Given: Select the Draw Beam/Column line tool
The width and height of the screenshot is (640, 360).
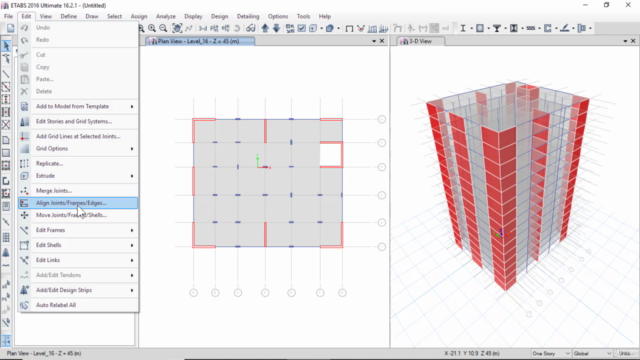Looking at the screenshot, I should click(6, 74).
